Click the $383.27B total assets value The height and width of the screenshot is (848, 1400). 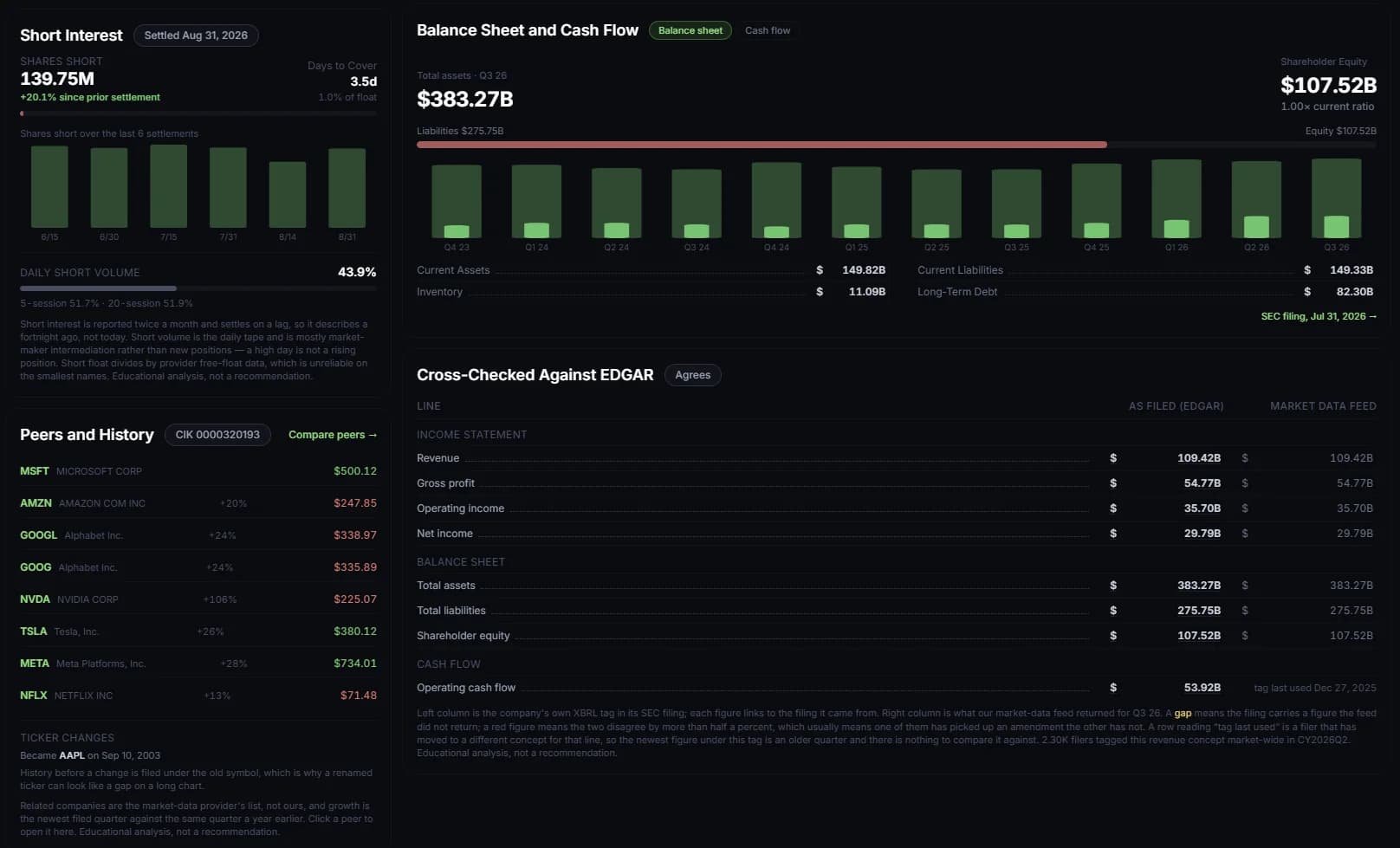465,99
